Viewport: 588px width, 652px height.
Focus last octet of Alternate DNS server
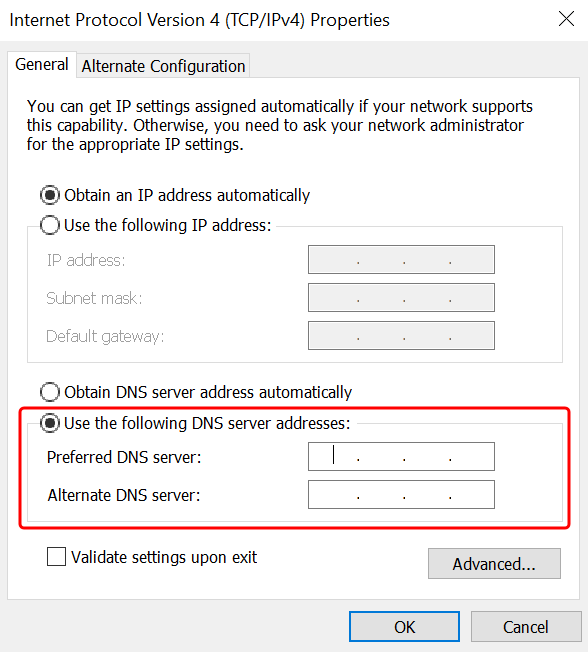point(472,494)
